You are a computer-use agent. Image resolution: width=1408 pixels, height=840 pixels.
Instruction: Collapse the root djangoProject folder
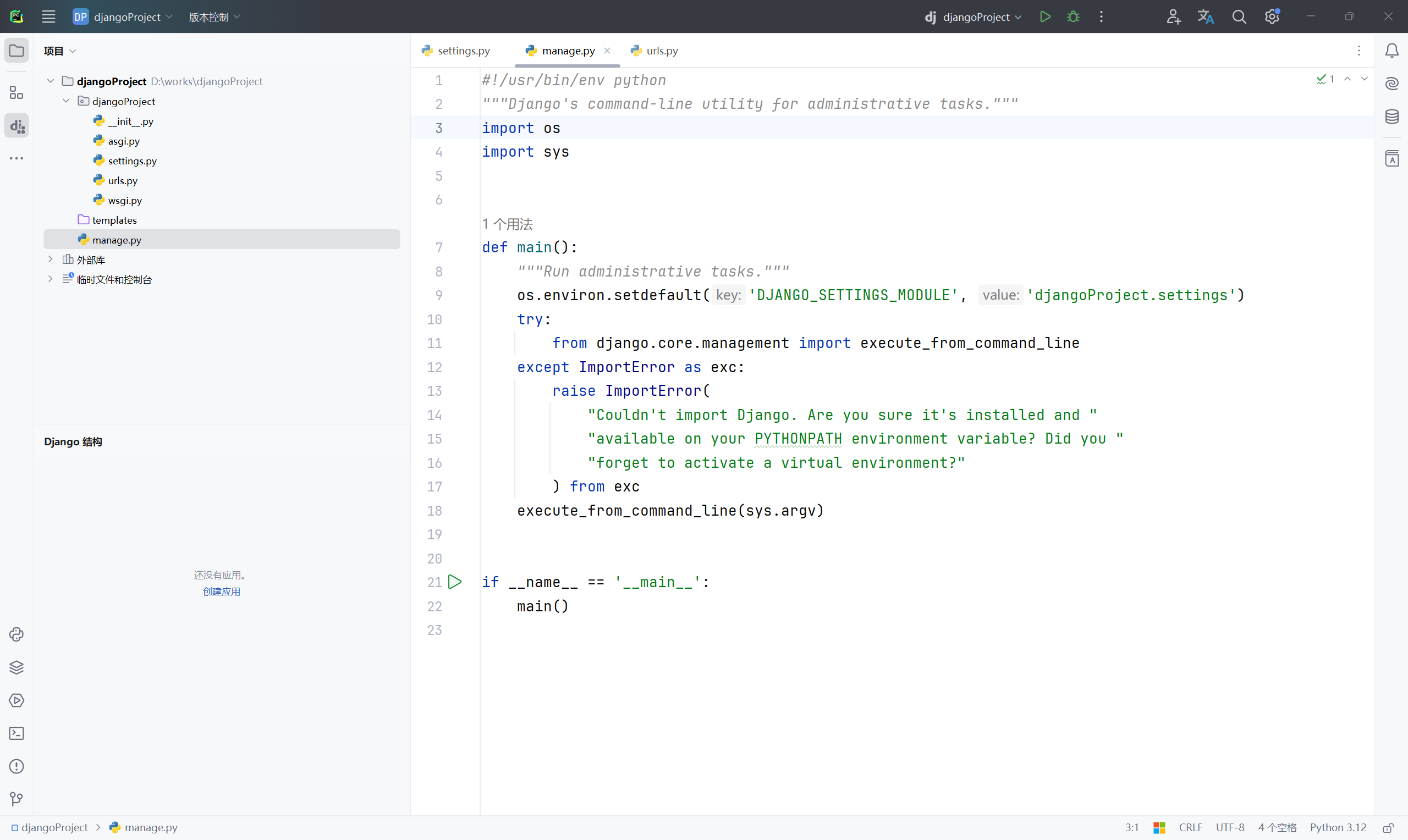[x=51, y=81]
